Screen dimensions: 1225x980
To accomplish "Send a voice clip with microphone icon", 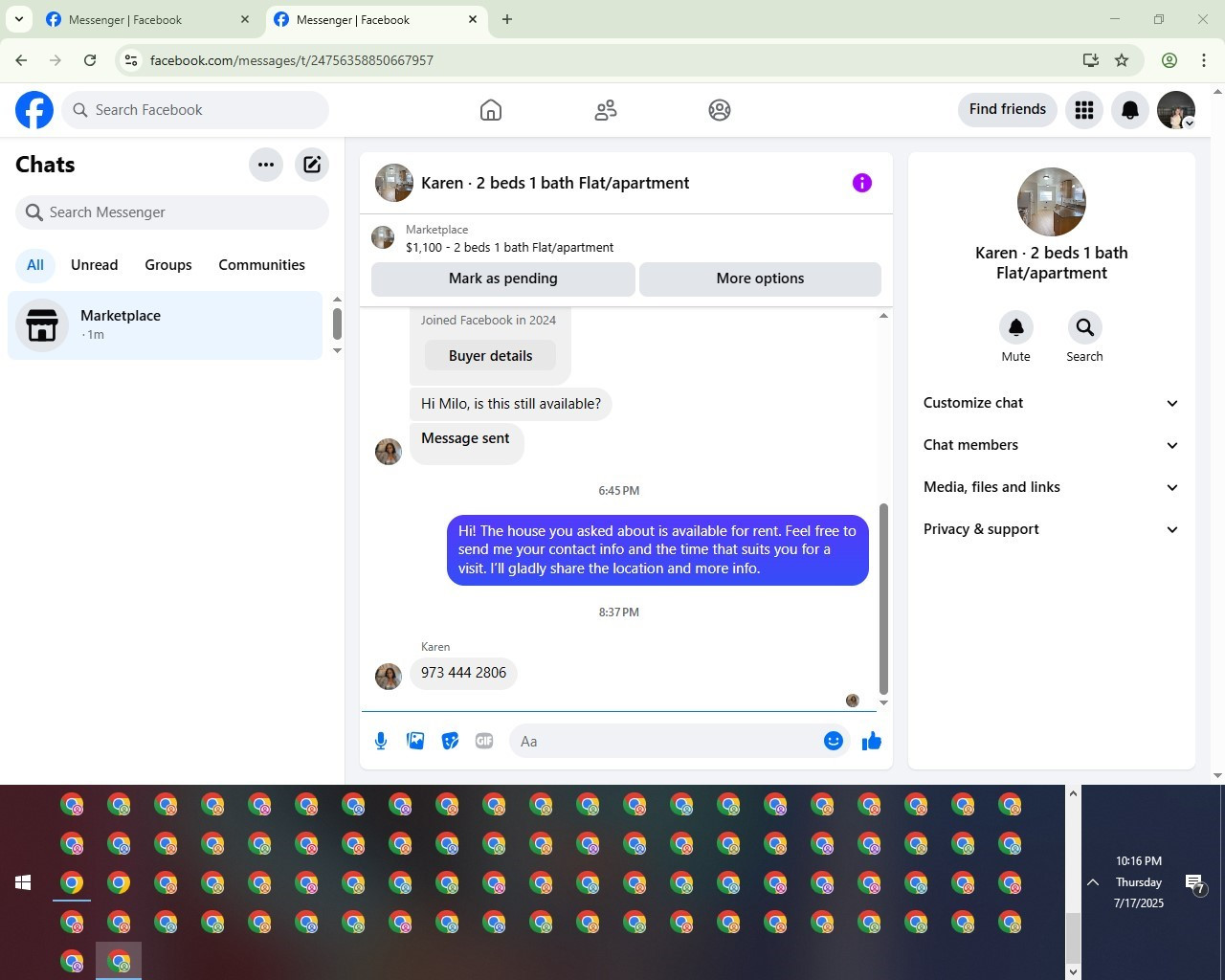I will [x=381, y=741].
